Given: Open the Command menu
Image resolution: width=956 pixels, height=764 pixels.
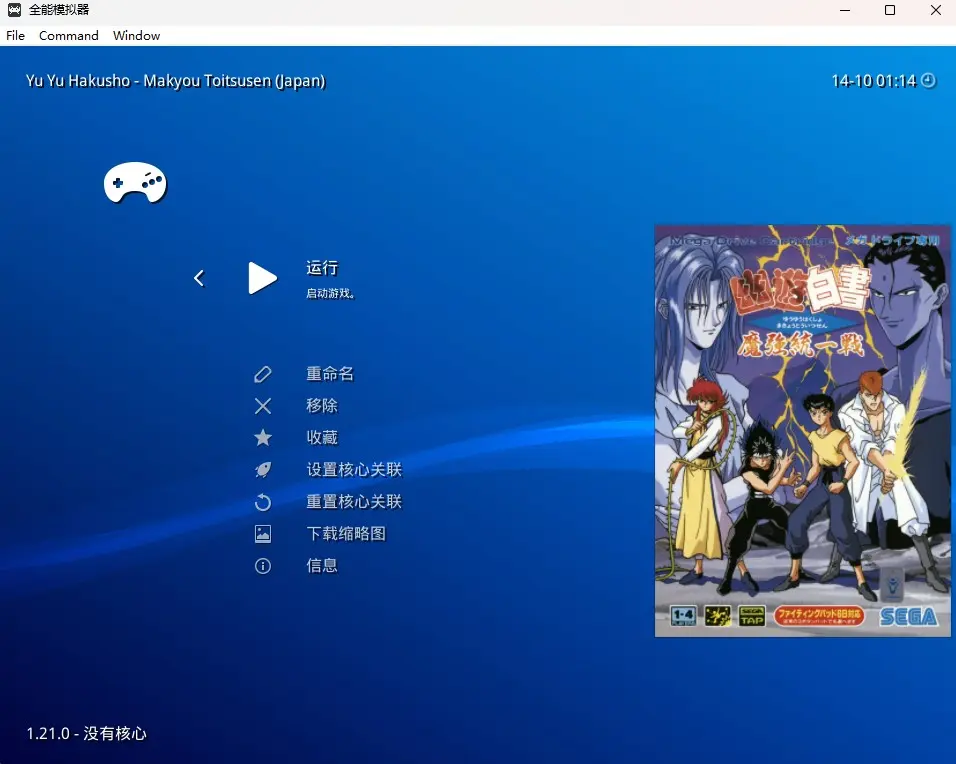Looking at the screenshot, I should 69,35.
